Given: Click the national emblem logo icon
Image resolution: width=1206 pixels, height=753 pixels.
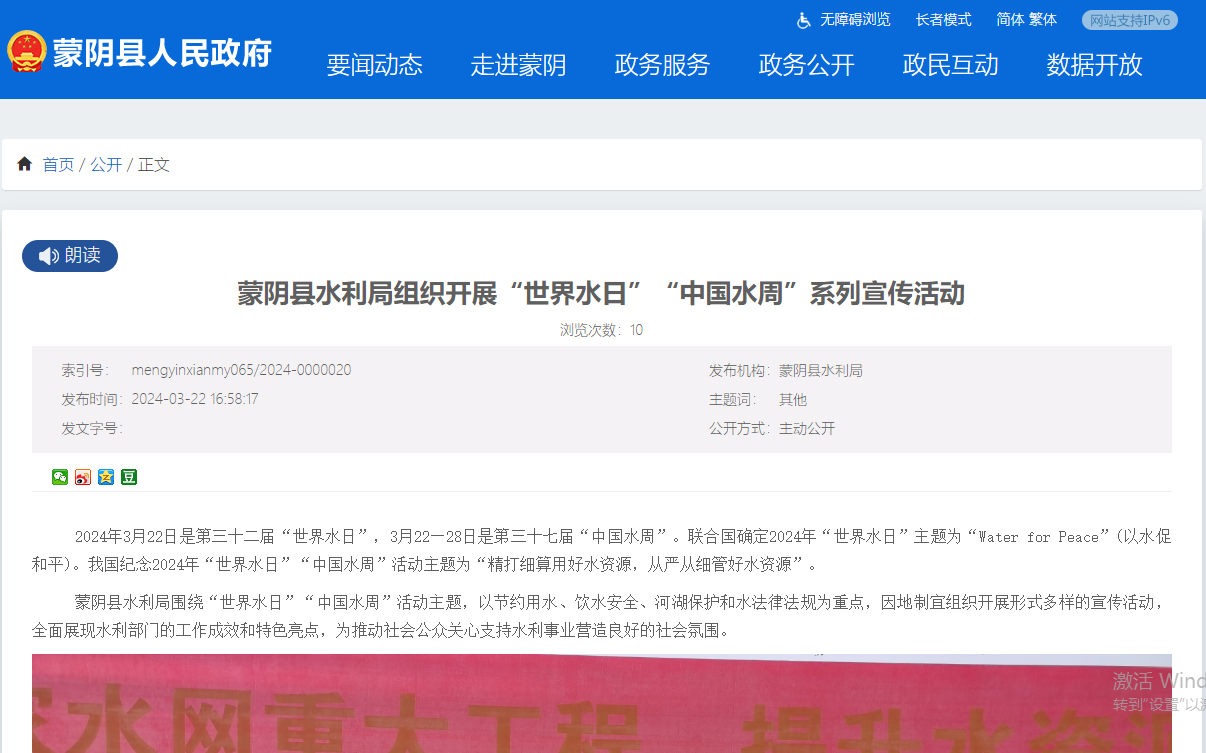Looking at the screenshot, I should [26, 51].
